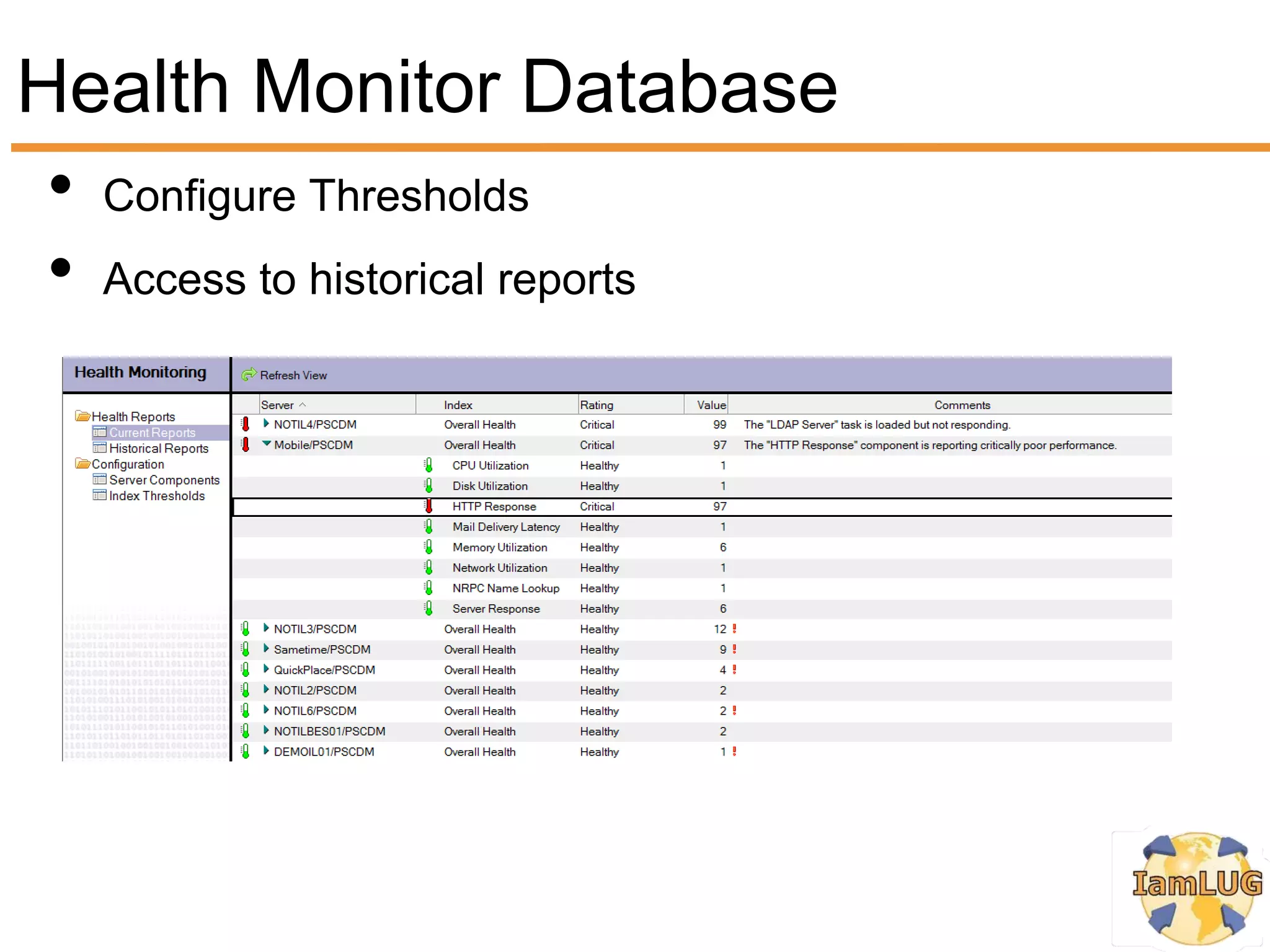The height and width of the screenshot is (952, 1270).
Task: Click the Memory Utilization index text
Action: pos(500,547)
